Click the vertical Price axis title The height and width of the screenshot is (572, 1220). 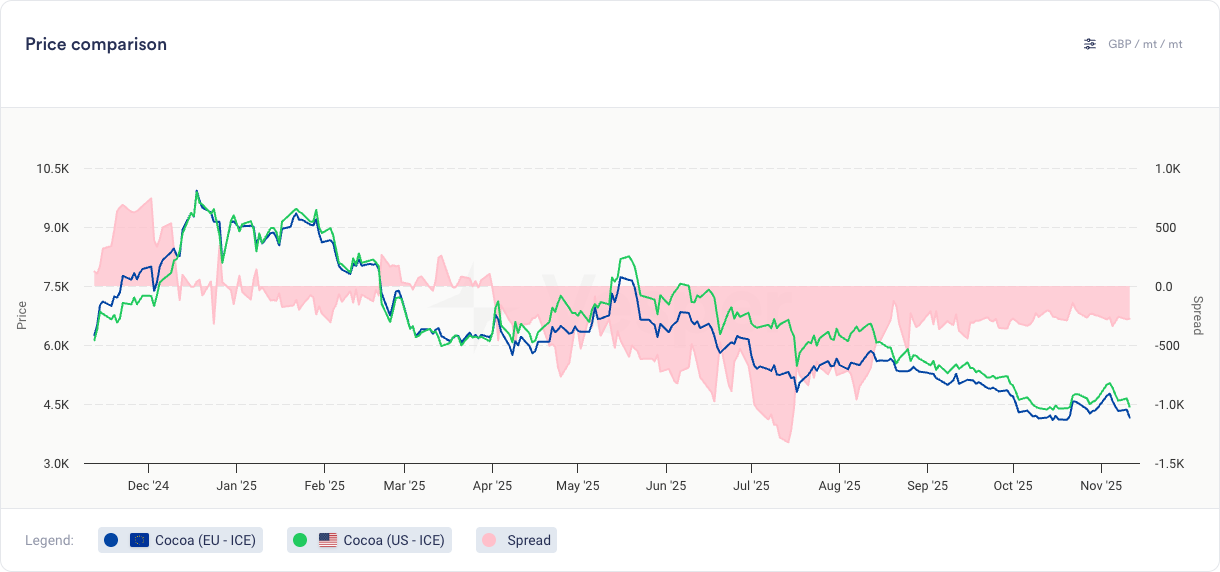[22, 315]
